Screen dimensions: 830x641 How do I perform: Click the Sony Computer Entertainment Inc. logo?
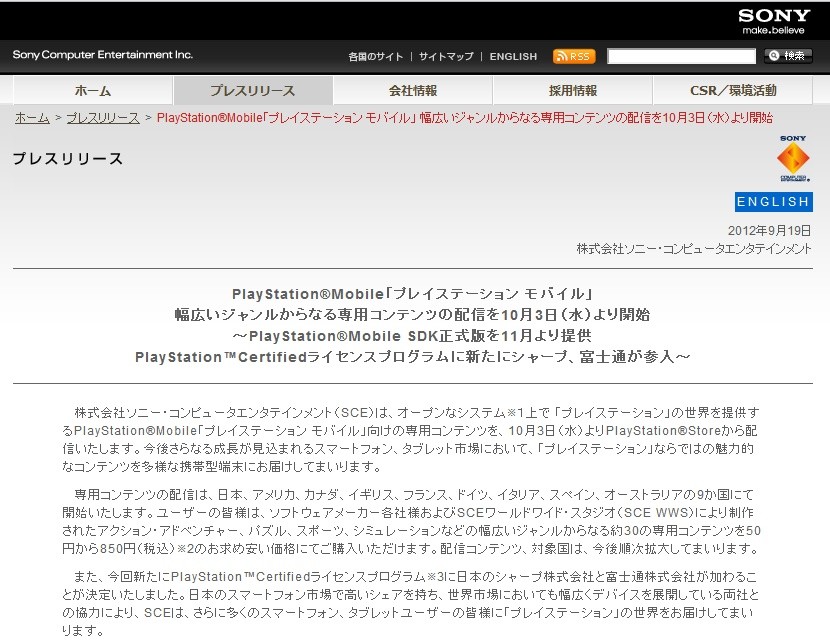(103, 55)
